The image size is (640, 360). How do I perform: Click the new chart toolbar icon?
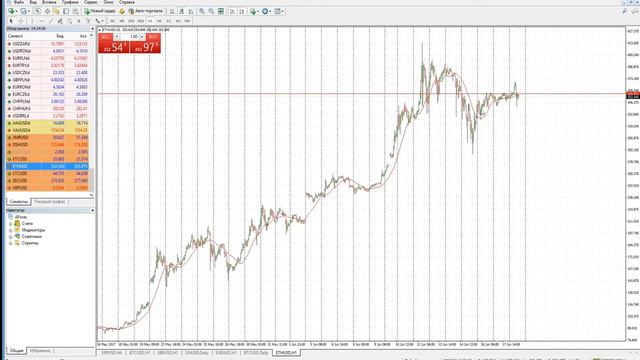click(11, 11)
